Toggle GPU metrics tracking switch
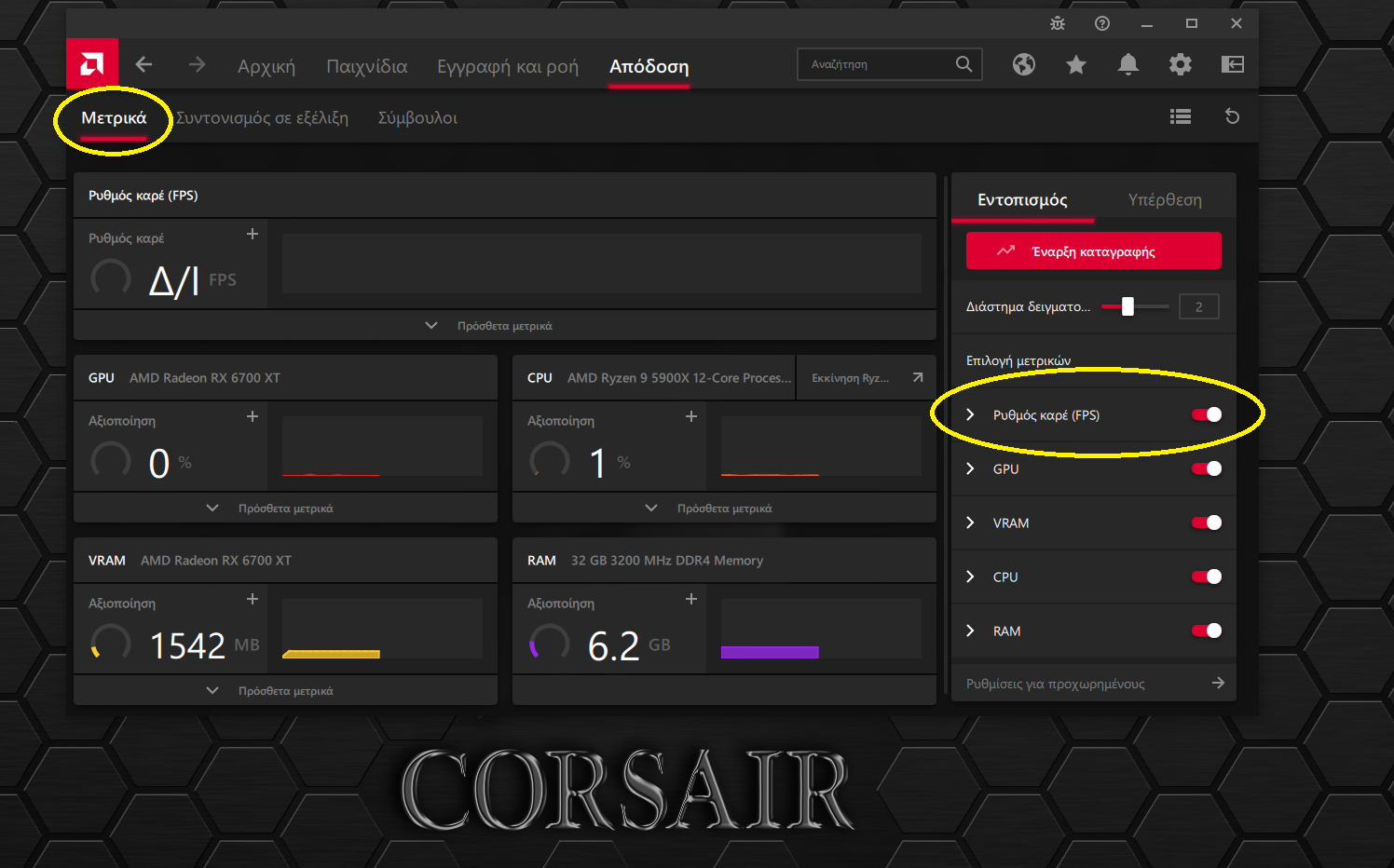The image size is (1394, 868). point(1207,468)
